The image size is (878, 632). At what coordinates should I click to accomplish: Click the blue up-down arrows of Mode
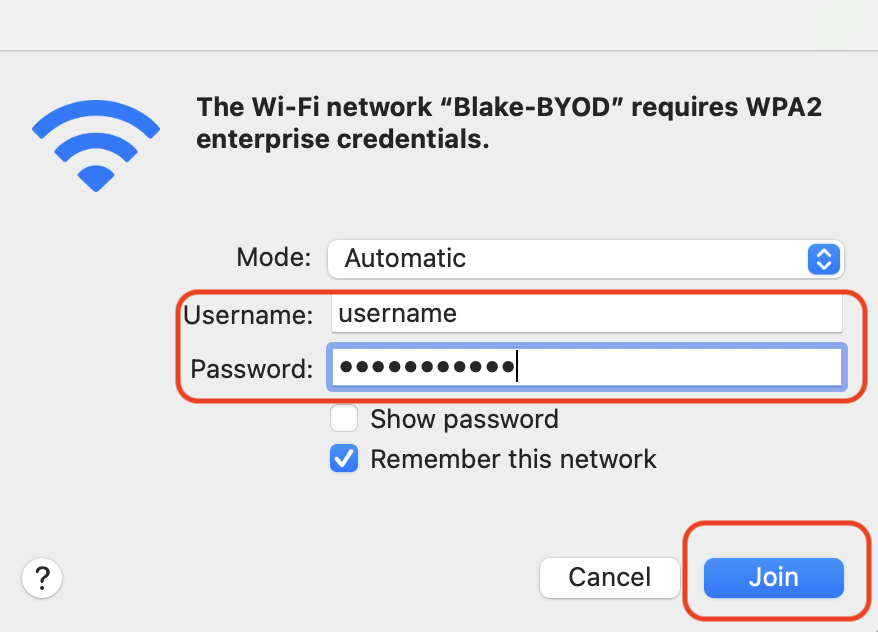[824, 259]
